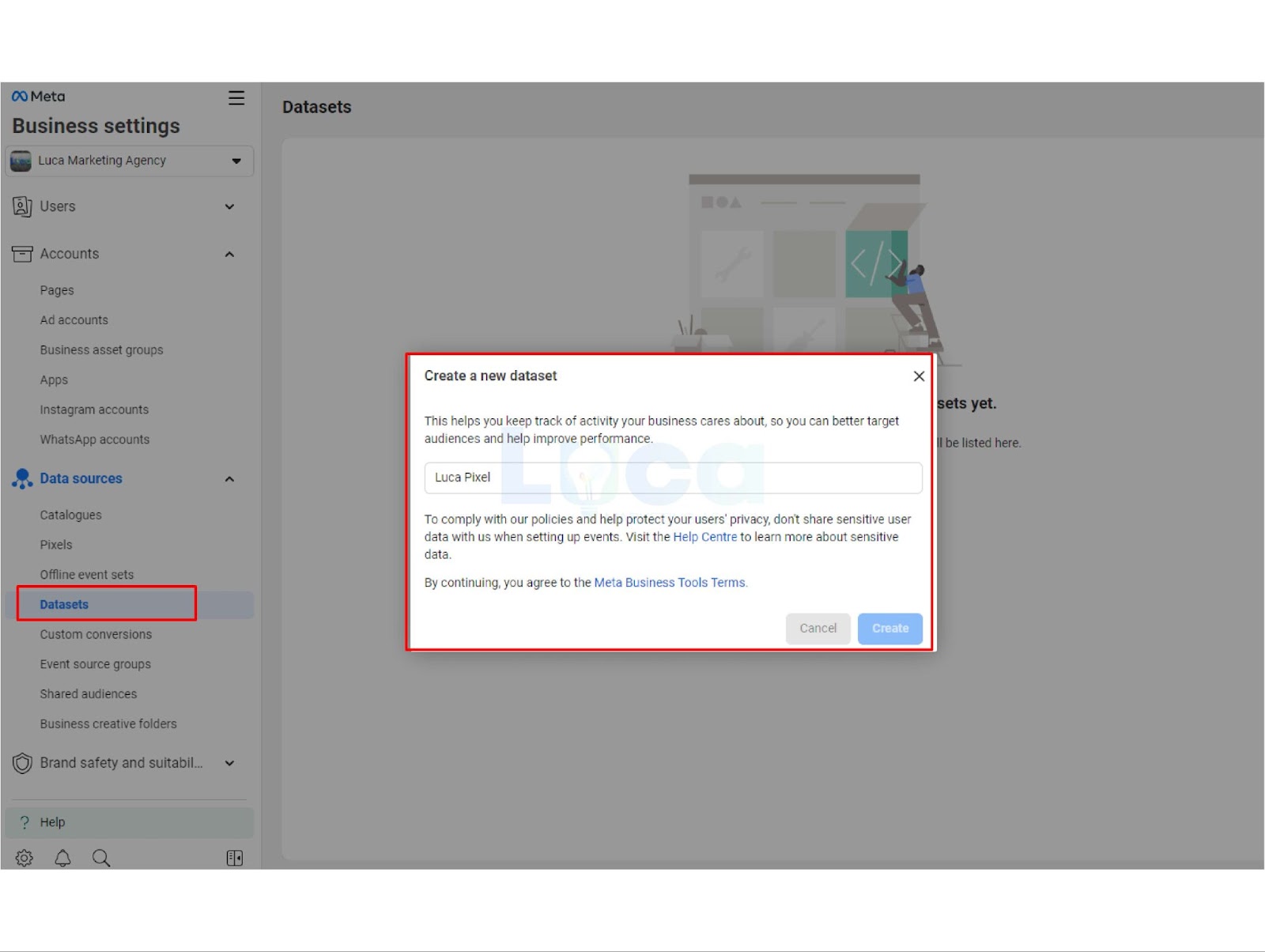This screenshot has width=1265, height=952.
Task: Open Business asset groups
Action: click(x=102, y=350)
